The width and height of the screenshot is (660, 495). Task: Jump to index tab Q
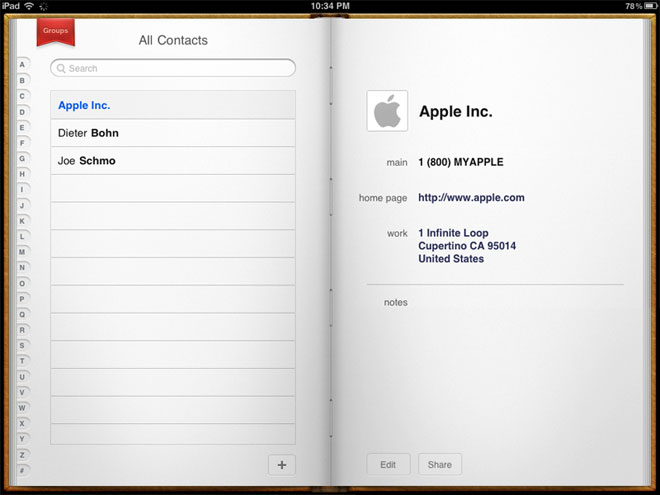click(22, 314)
